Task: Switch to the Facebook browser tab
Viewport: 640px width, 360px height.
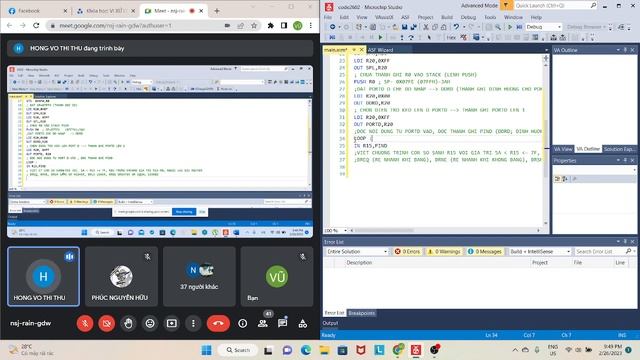Action: coord(37,11)
